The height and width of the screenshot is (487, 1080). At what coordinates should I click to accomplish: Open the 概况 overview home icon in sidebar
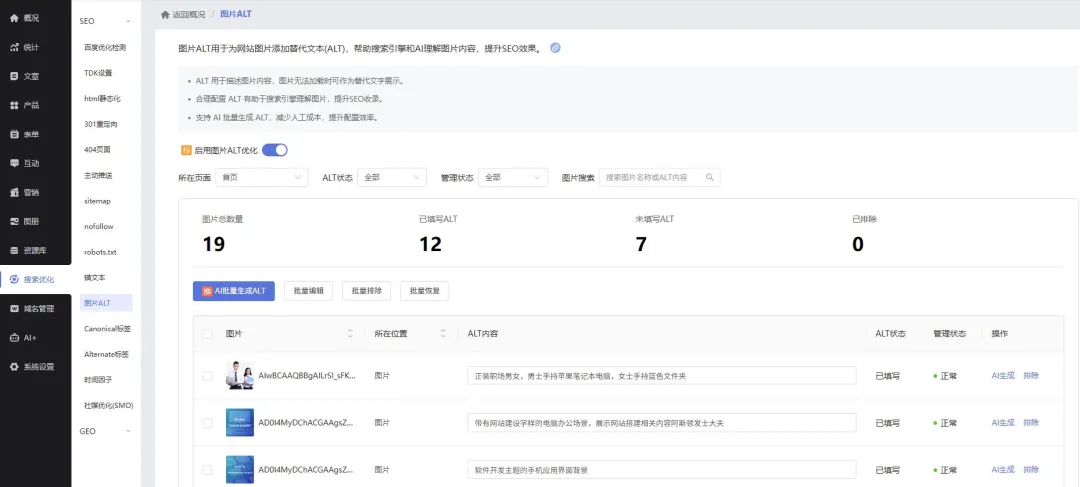[14, 18]
